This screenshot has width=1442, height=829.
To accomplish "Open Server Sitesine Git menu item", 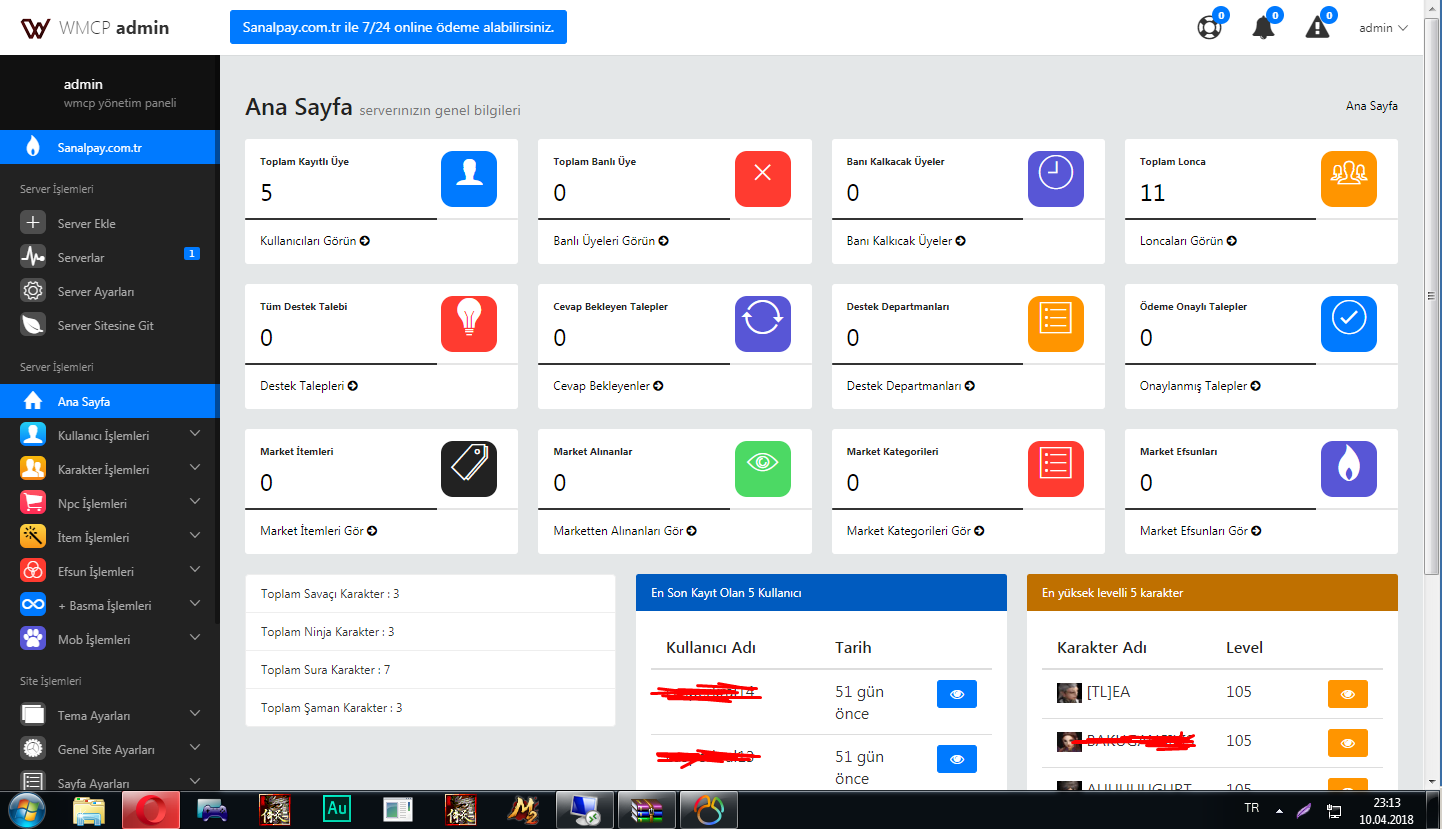I will tap(108, 325).
